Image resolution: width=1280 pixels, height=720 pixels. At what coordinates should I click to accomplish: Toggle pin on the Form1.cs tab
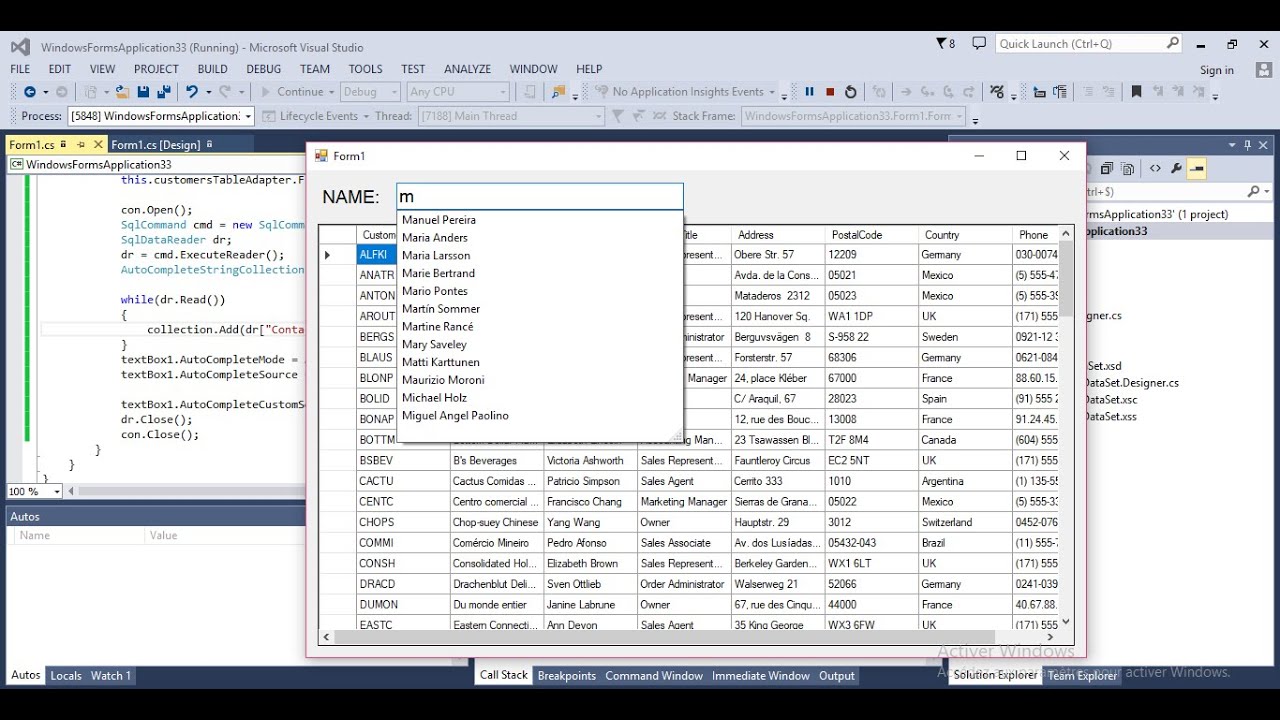81,145
